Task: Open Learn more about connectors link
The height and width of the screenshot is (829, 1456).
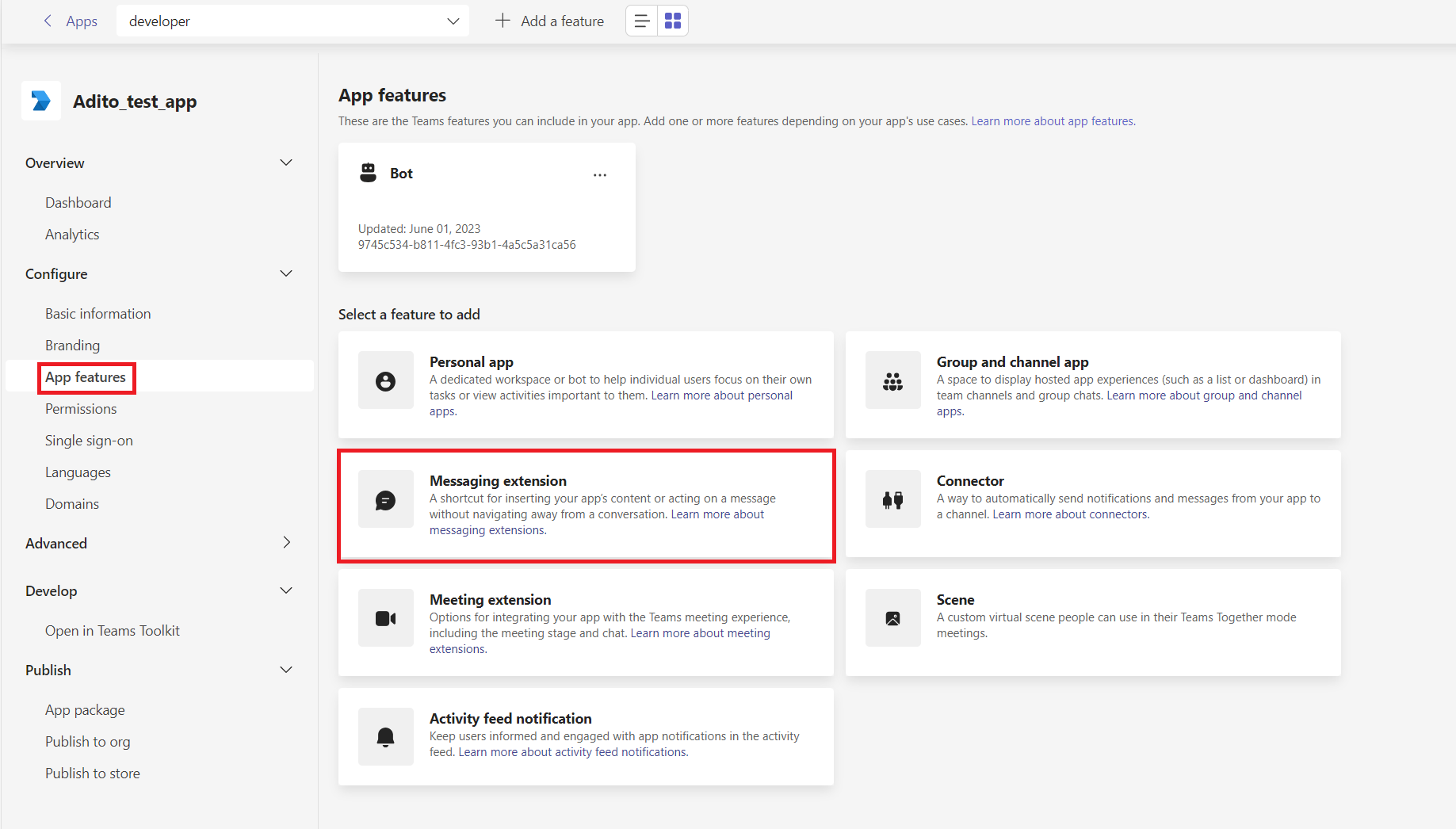Action: coord(1071,514)
